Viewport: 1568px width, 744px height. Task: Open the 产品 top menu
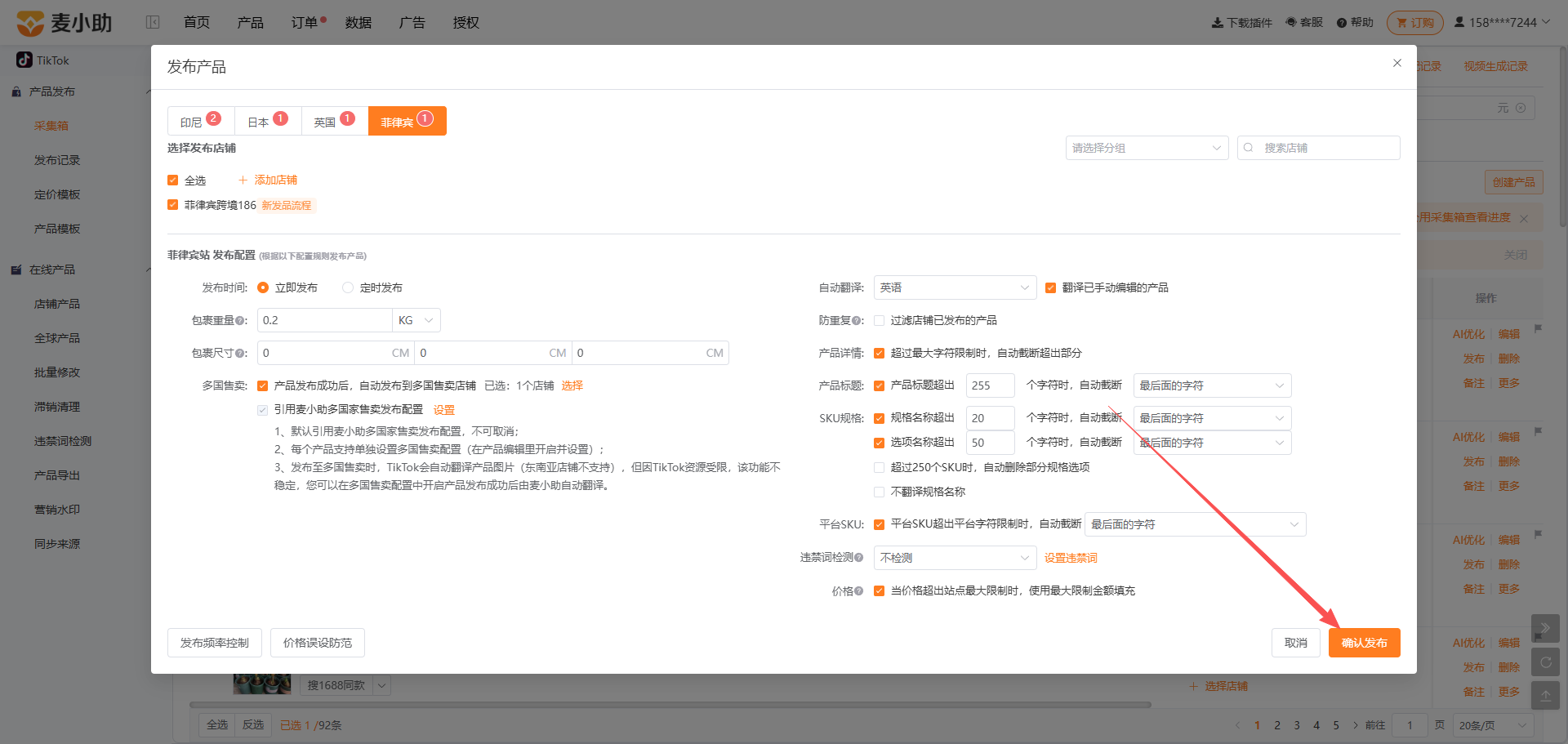pos(250,23)
